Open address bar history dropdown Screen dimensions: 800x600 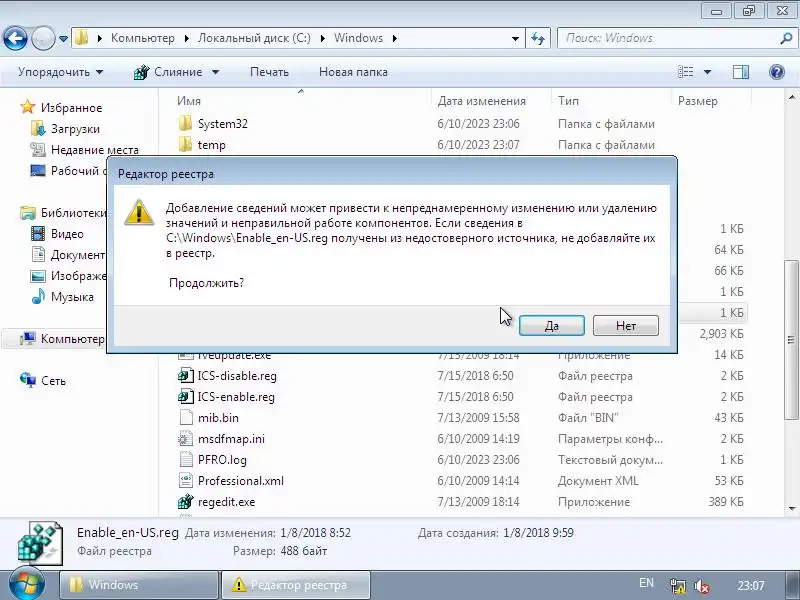515,38
